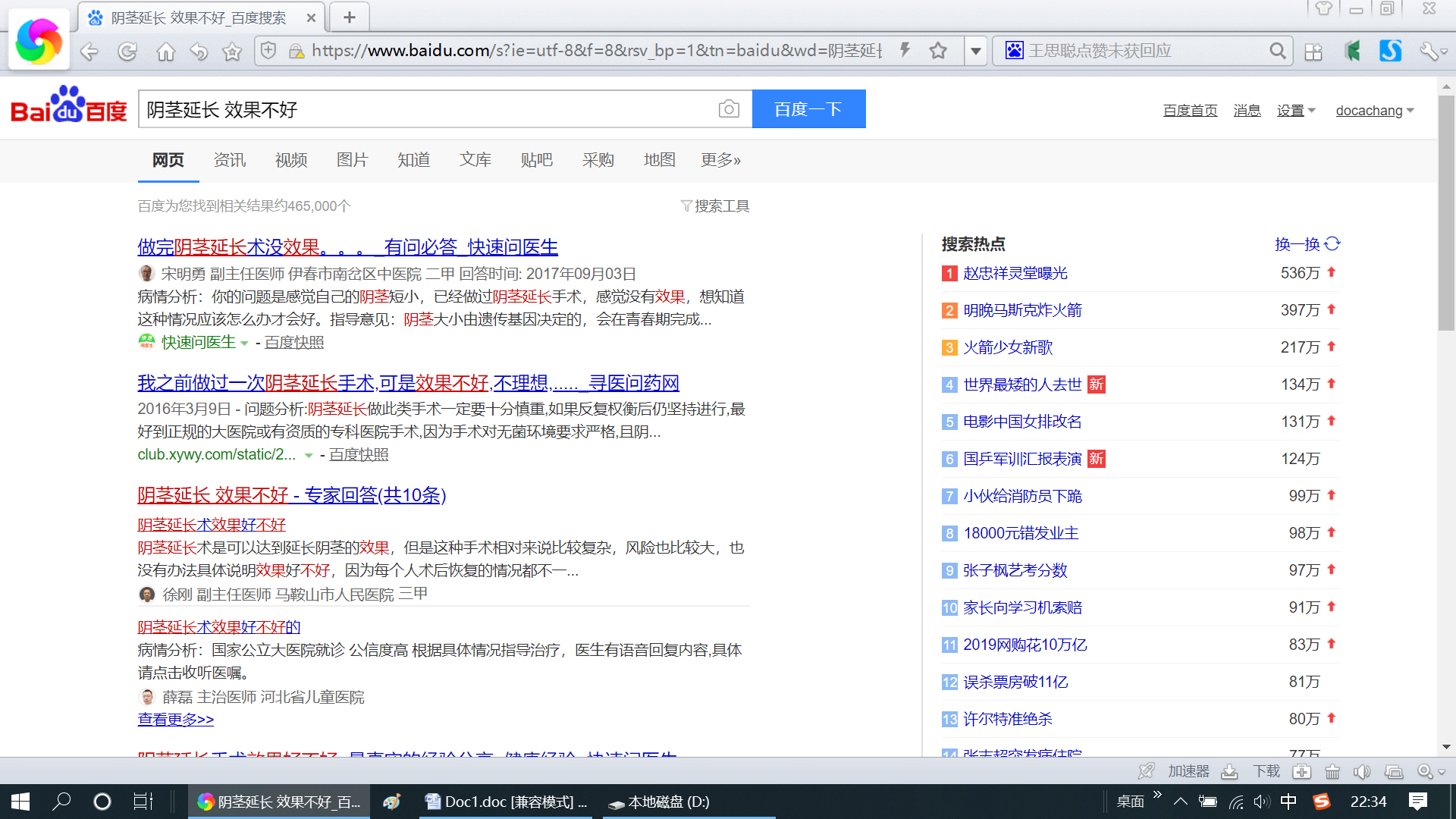
Task: Open hot search 赵忠祥灵堂曝光
Action: click(1015, 273)
